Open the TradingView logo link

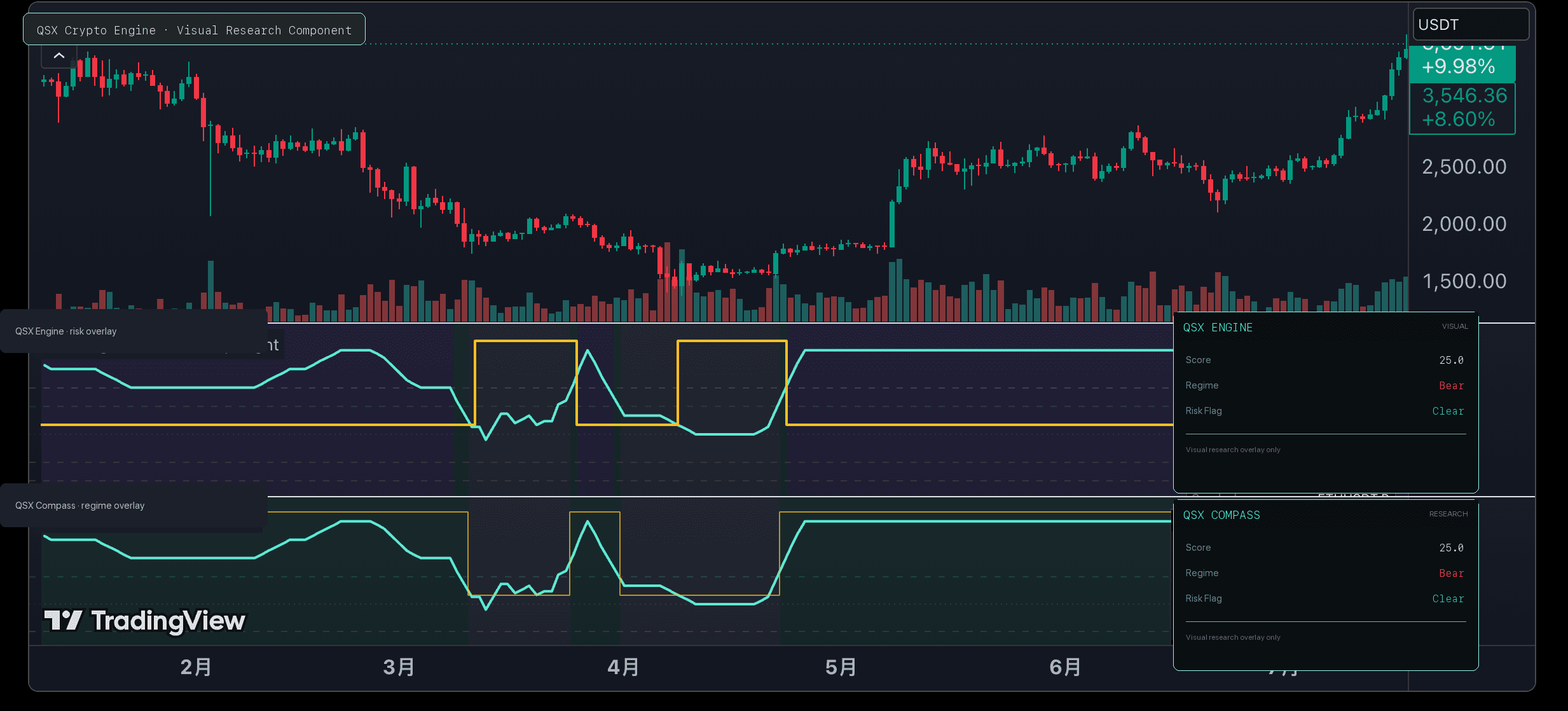point(144,621)
